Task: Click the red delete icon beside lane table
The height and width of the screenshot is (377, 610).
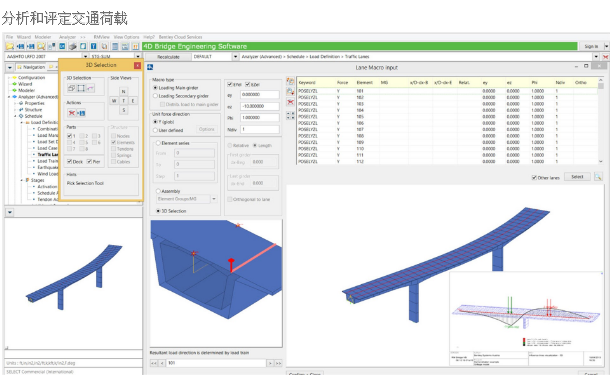Action: tap(290, 102)
